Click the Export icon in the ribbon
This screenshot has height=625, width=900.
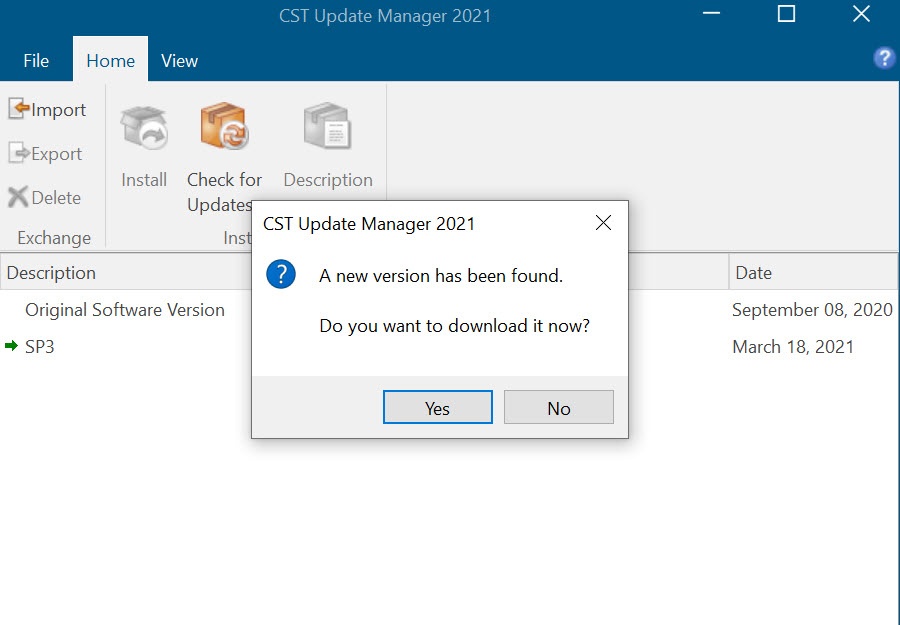18,153
